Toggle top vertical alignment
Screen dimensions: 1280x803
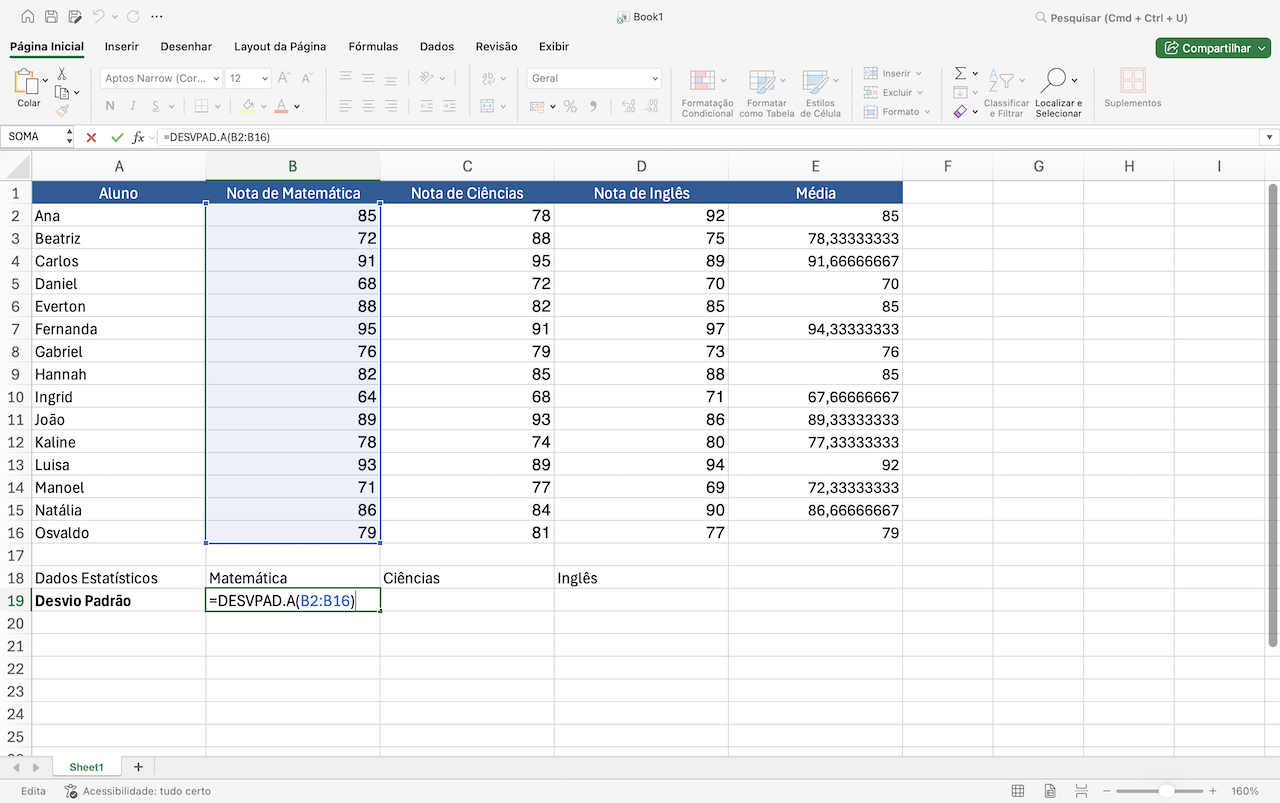click(345, 77)
